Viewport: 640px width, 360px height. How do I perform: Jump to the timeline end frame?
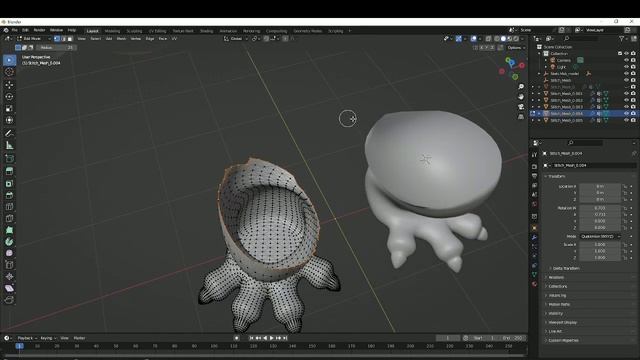point(285,338)
